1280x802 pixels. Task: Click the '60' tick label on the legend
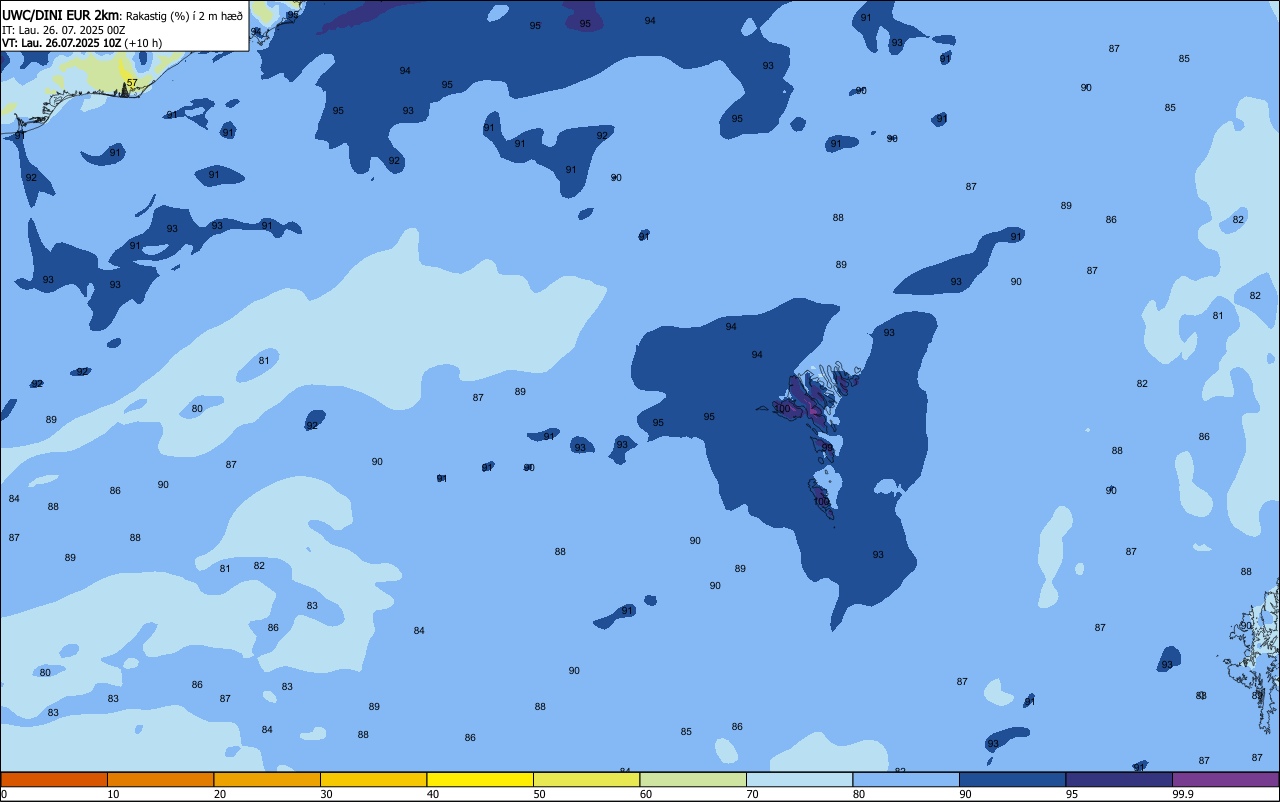[646, 794]
